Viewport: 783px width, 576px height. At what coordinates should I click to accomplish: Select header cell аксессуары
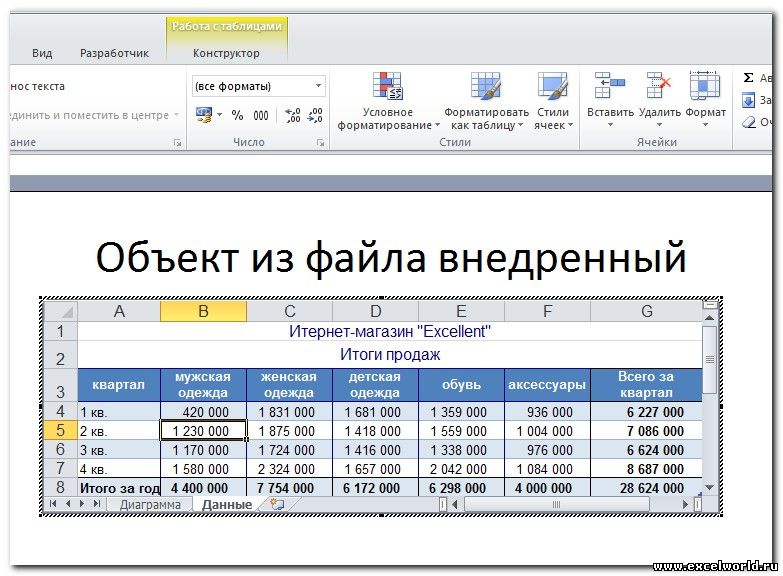pyautogui.click(x=547, y=385)
